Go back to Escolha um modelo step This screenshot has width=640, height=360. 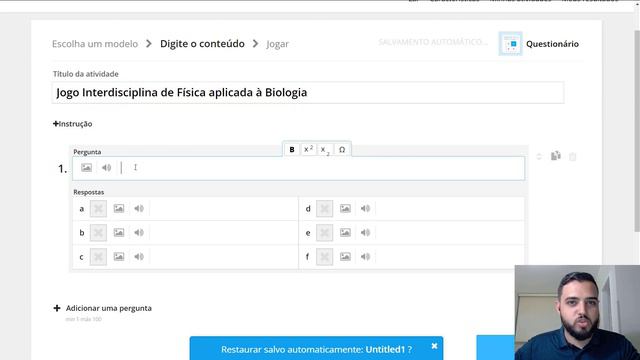95,44
